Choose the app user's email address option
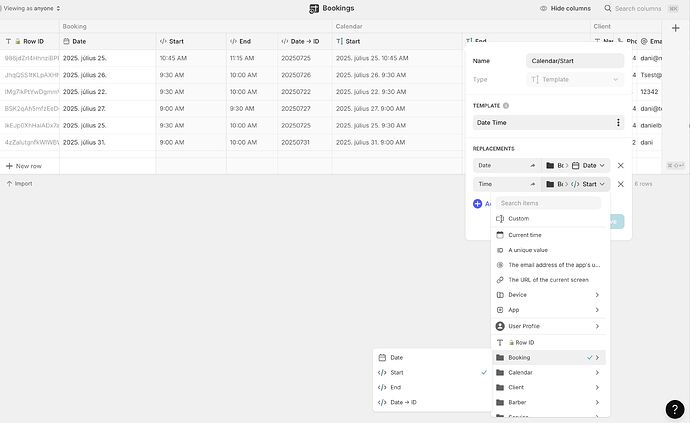The width and height of the screenshot is (690, 423). coord(550,265)
